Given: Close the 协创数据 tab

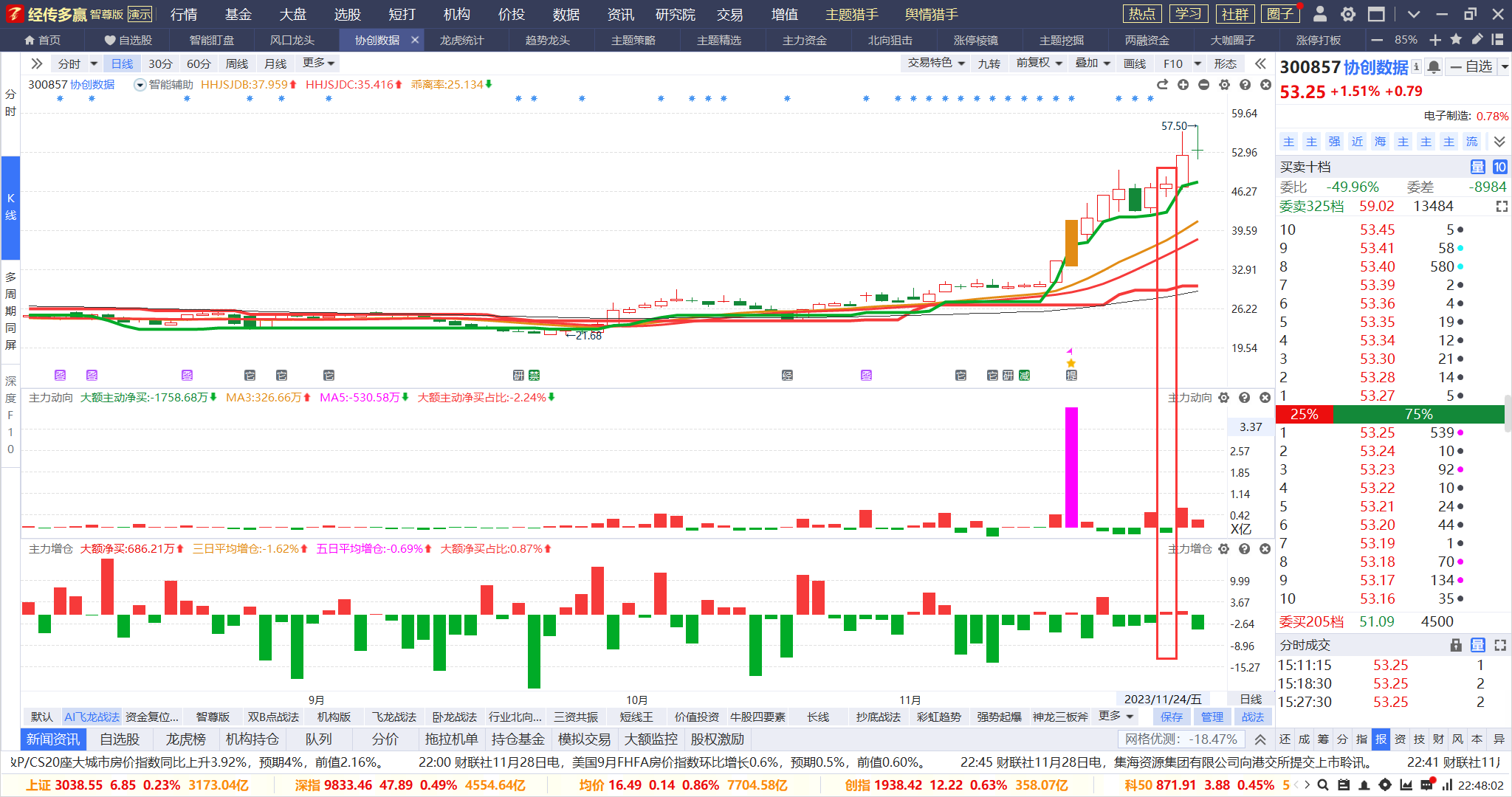Looking at the screenshot, I should [x=415, y=40].
